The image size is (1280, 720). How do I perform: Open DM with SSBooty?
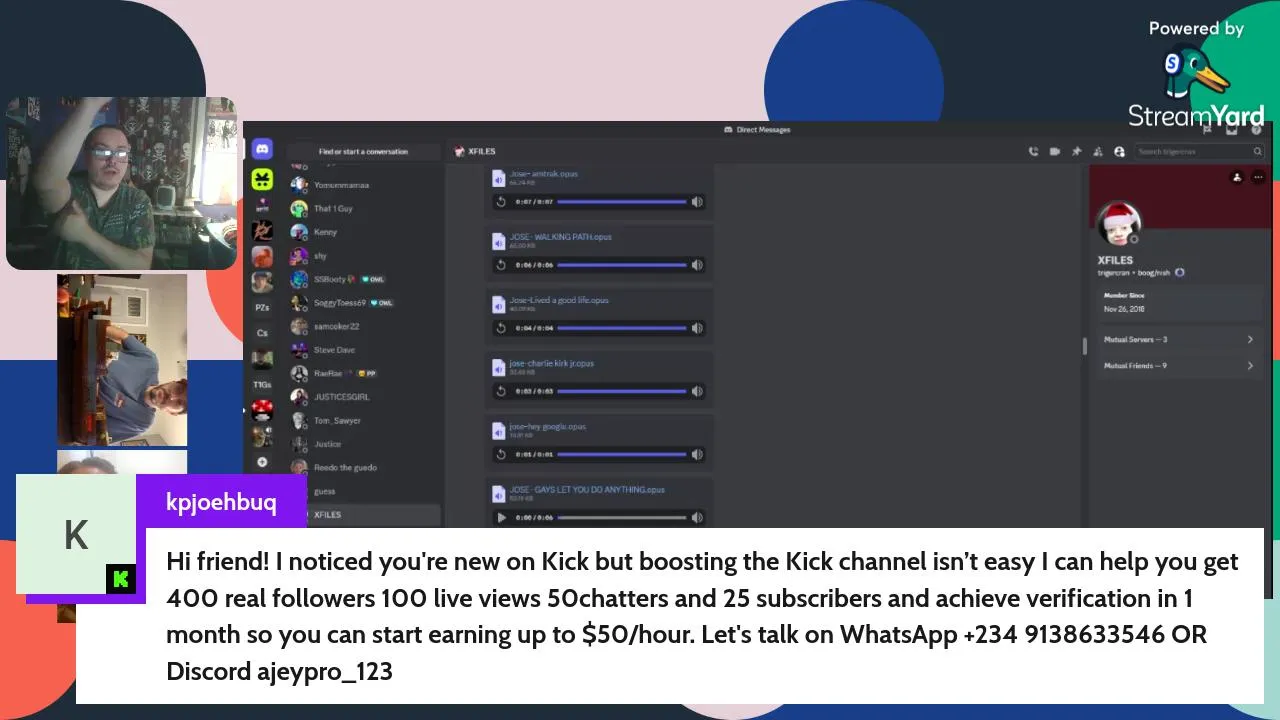(x=364, y=279)
